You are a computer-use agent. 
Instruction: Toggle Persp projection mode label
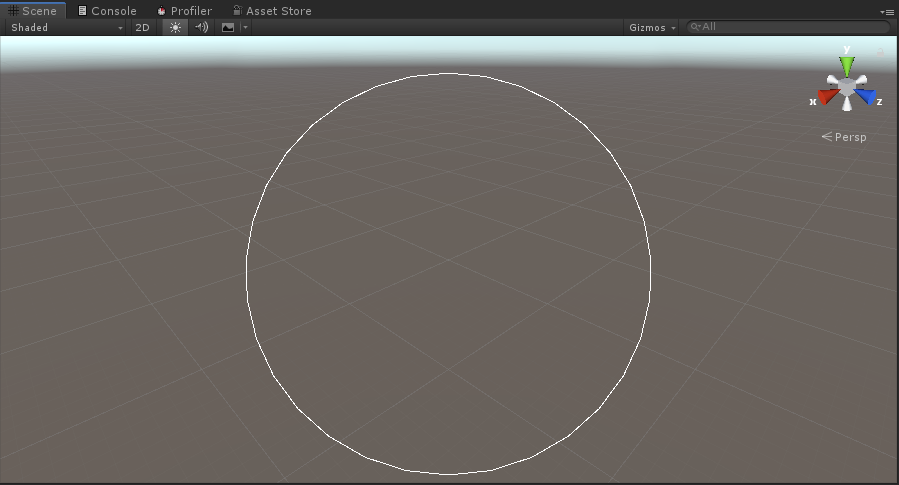(x=844, y=137)
